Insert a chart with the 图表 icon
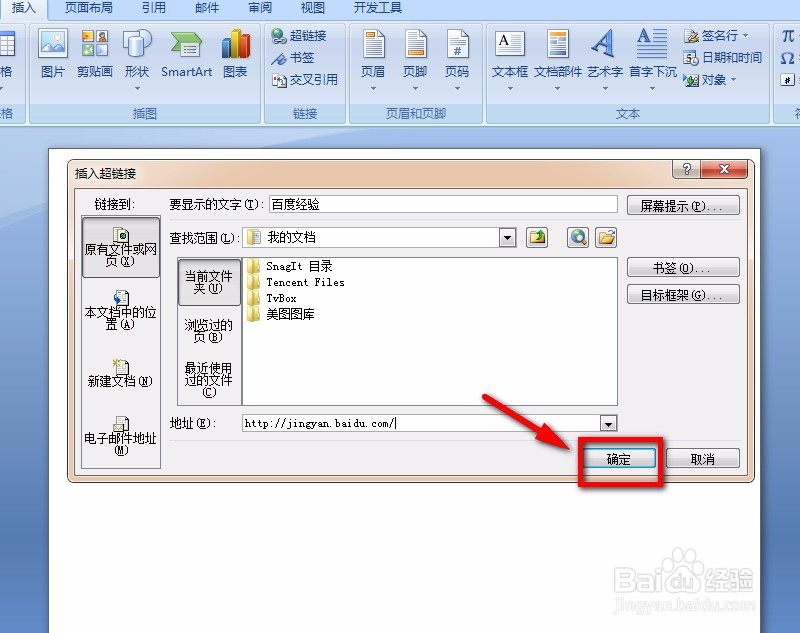The image size is (800, 633). point(236,55)
